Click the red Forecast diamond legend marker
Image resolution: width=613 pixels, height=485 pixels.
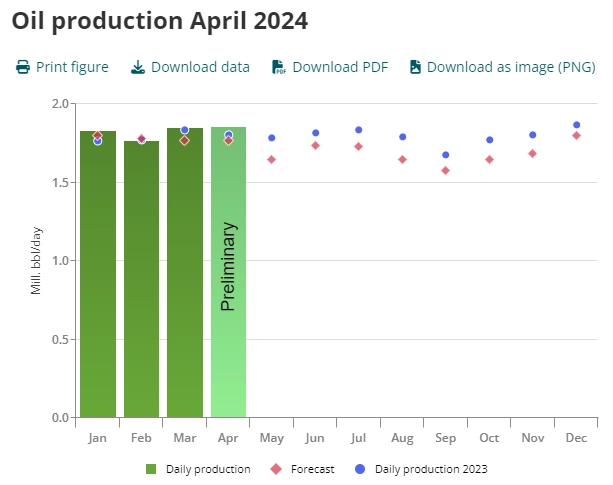point(275,468)
